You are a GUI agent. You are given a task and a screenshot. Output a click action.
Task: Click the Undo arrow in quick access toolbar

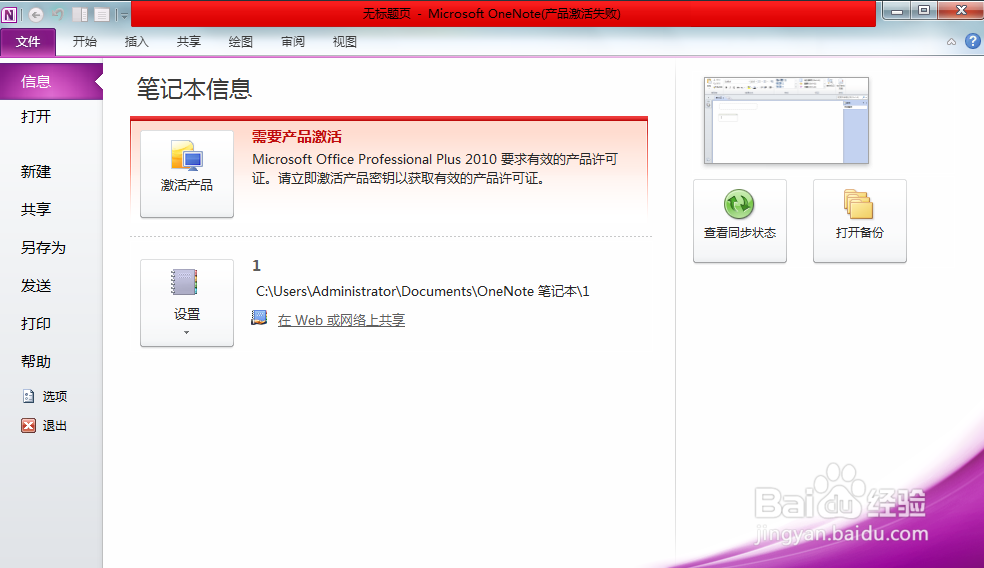pos(58,14)
